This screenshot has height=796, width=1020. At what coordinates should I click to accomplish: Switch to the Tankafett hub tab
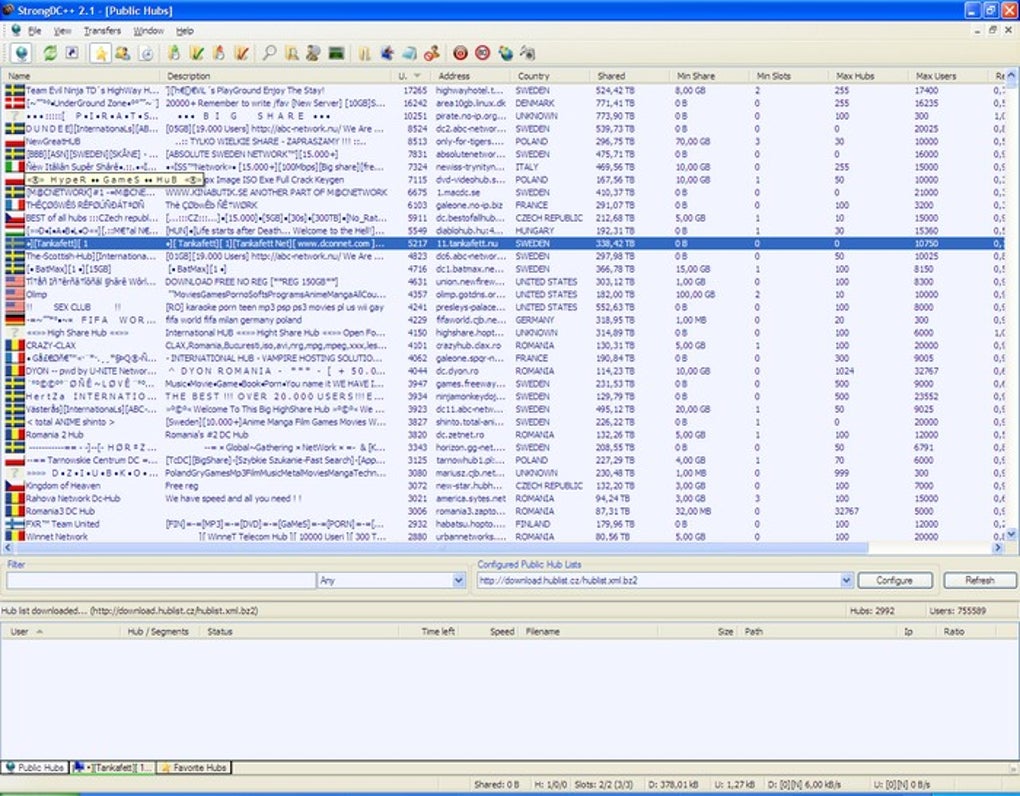click(x=113, y=767)
